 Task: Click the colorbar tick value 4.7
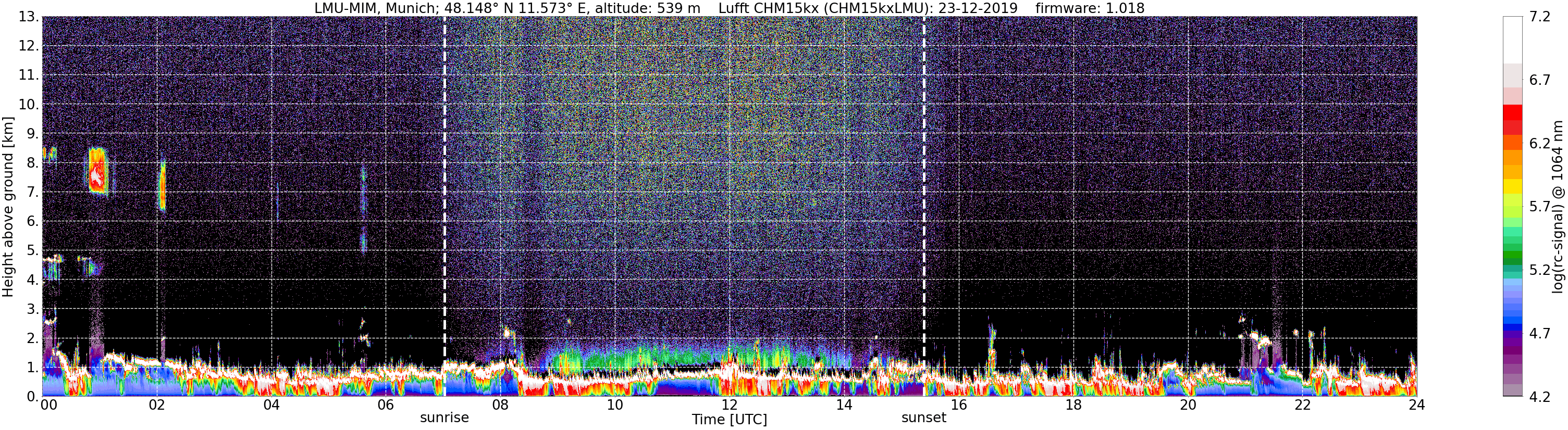(x=1539, y=333)
